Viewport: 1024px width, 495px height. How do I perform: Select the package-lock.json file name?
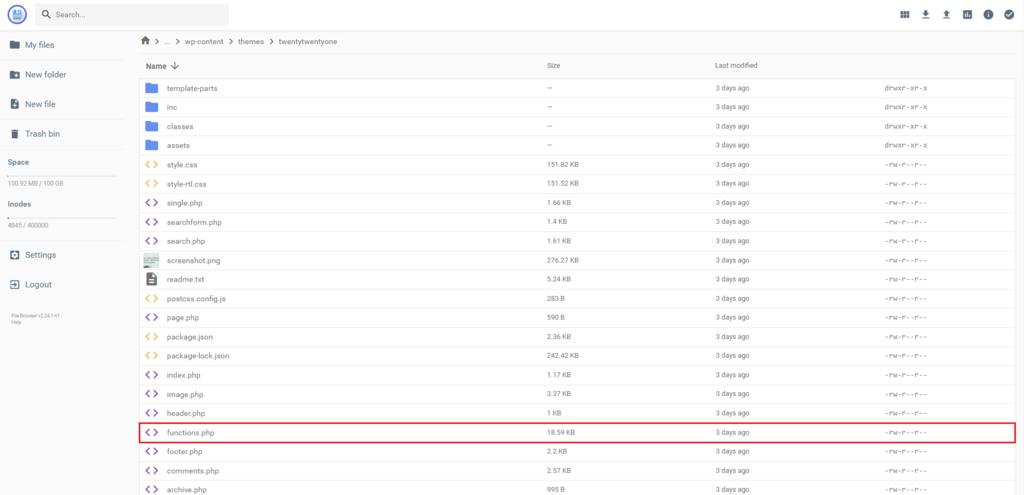tap(198, 356)
